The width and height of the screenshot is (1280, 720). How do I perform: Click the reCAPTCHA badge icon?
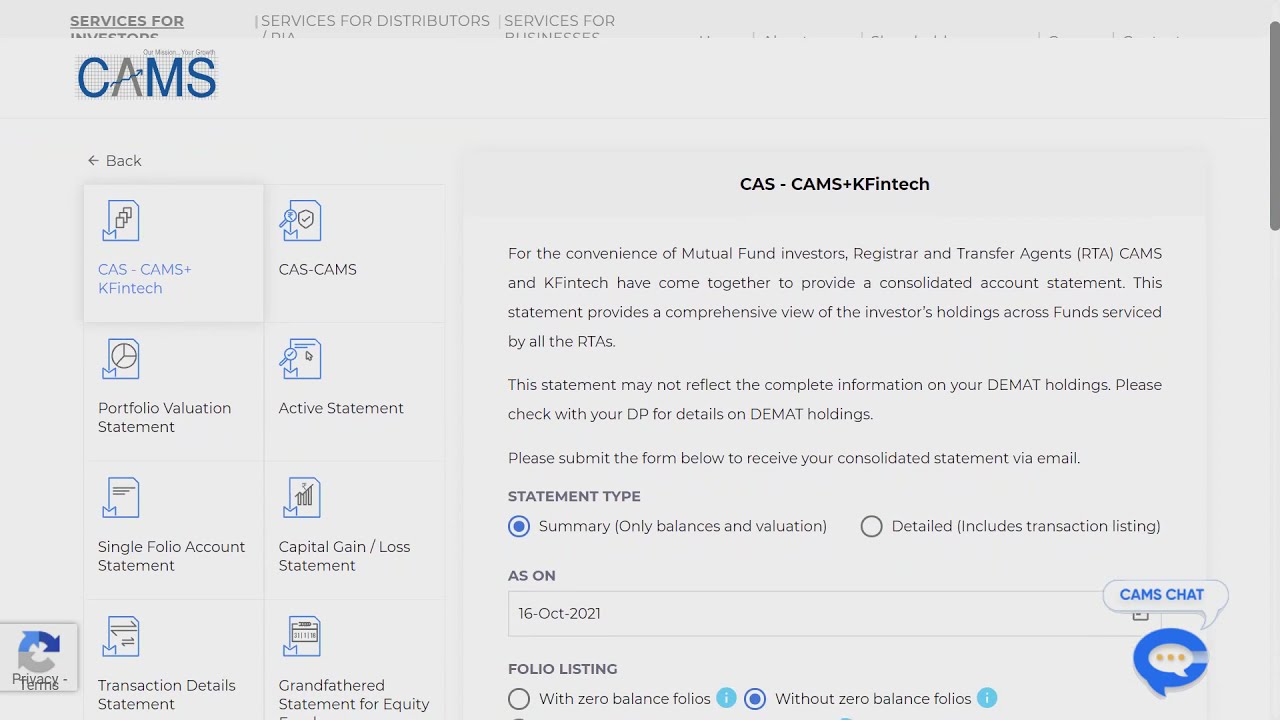[x=38, y=651]
